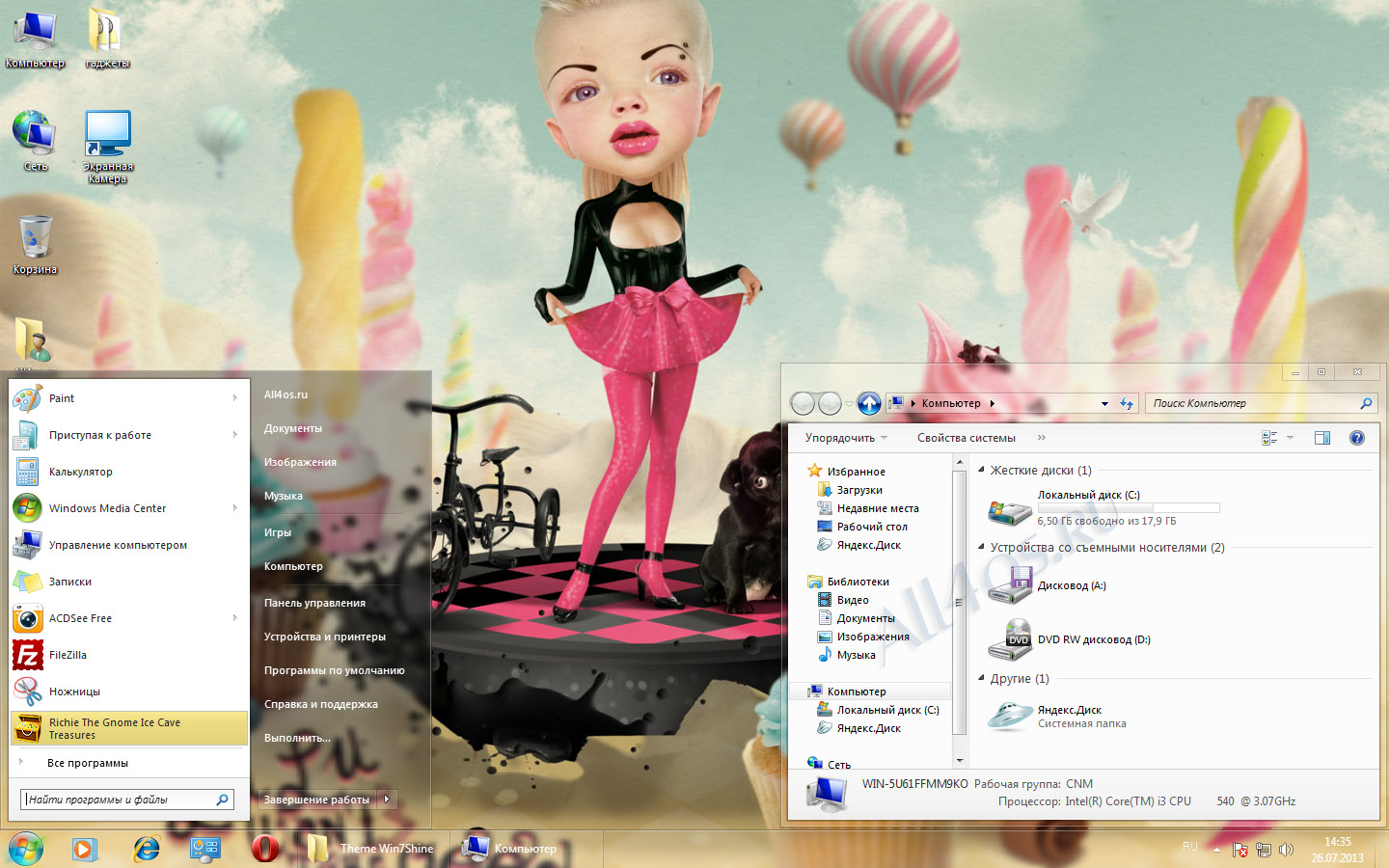Viewport: 1389px width, 868px height.
Task: Click the DVD RW дисковод (D:) icon
Action: [x=1011, y=639]
